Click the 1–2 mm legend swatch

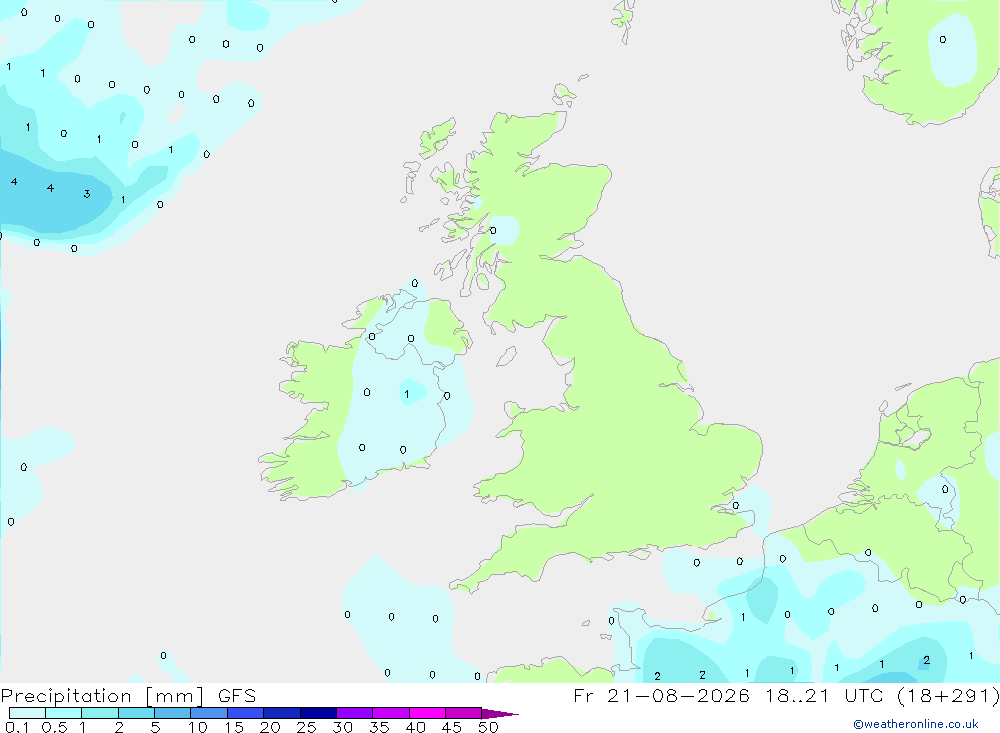[100, 713]
